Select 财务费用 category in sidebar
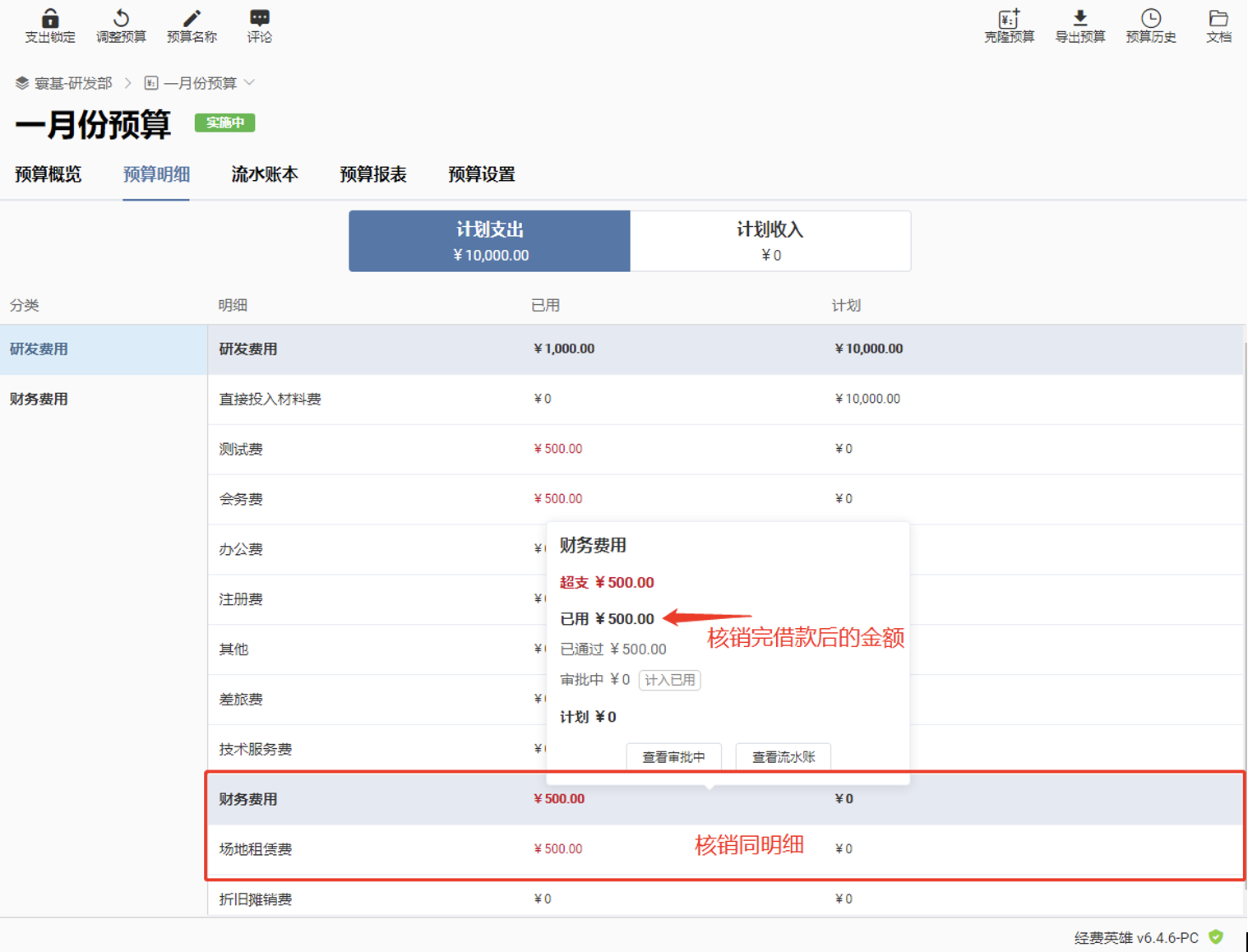The height and width of the screenshot is (952, 1248). click(x=104, y=400)
